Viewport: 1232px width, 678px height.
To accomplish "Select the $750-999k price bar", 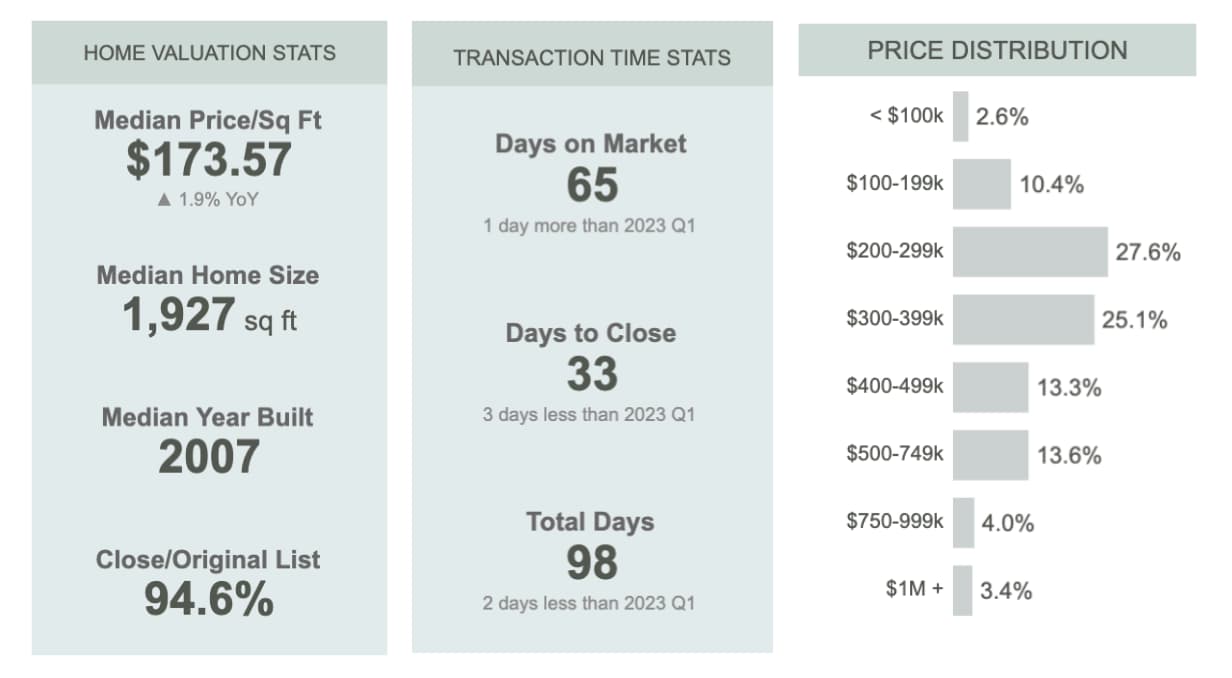I will (963, 522).
